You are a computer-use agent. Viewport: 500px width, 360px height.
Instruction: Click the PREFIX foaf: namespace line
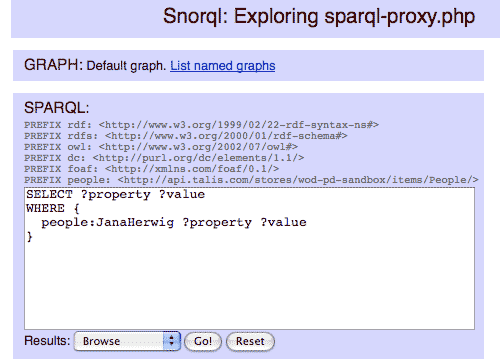pyautogui.click(x=152, y=169)
